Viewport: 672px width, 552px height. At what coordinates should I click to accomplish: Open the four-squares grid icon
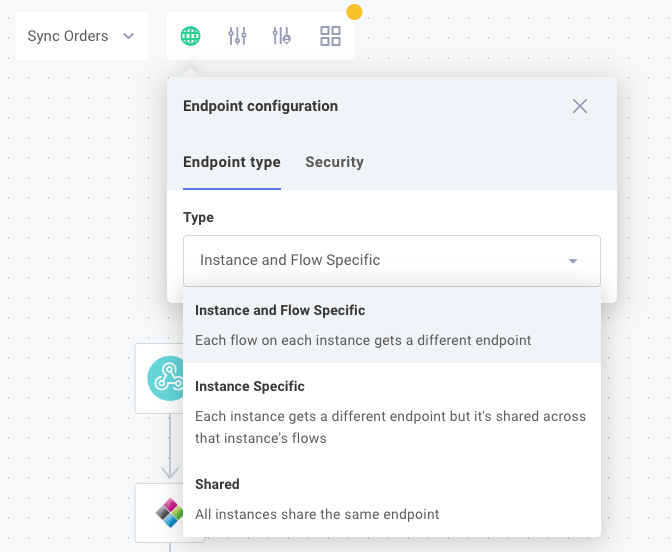click(330, 36)
